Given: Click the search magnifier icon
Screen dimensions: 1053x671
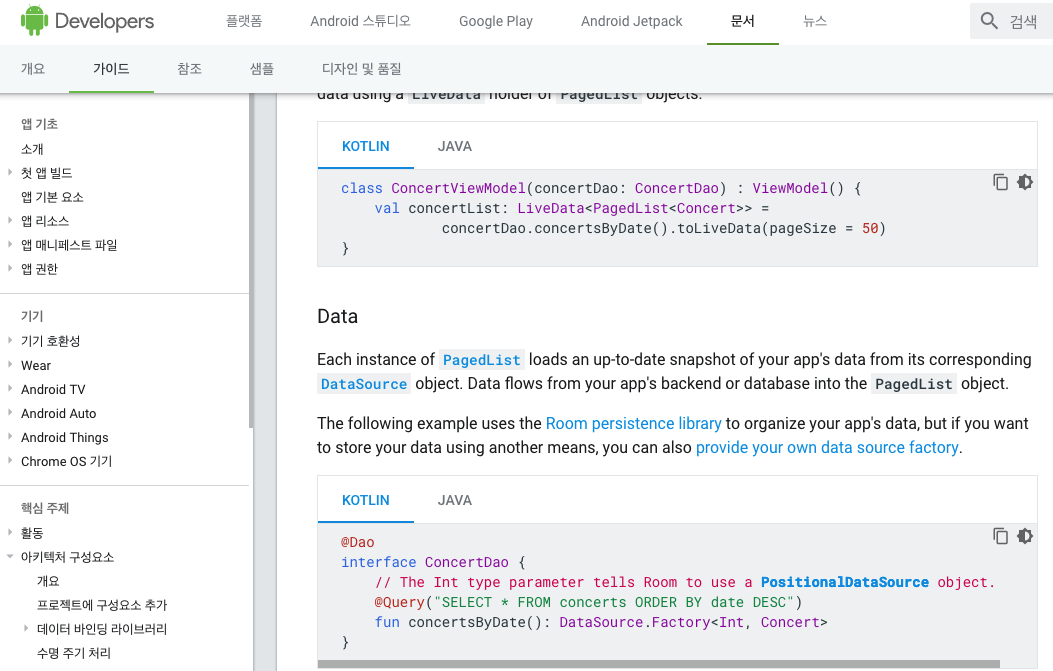Looking at the screenshot, I should 989,21.
